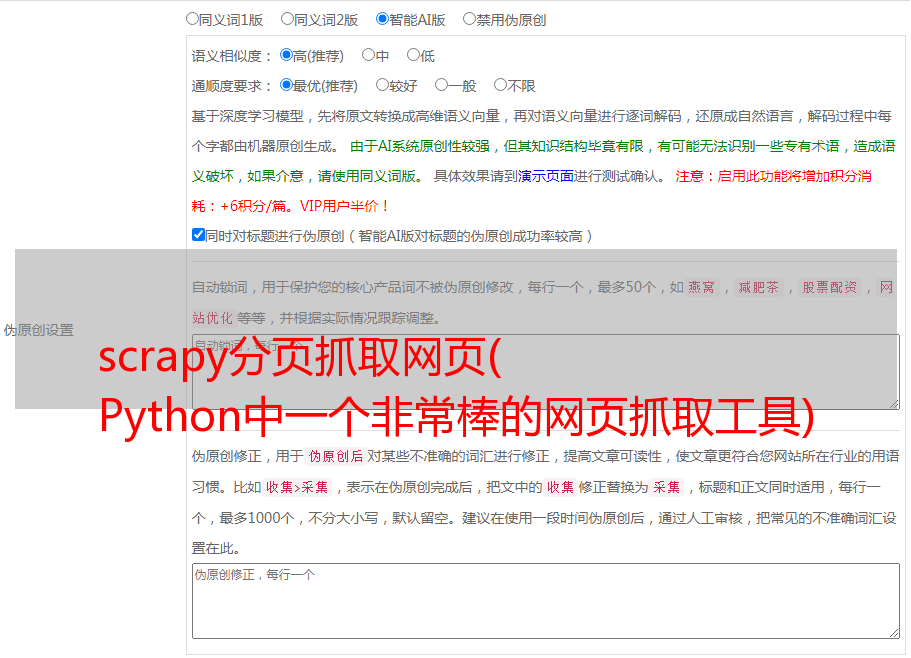Click the 伪原创后 highlighted tag
Viewport: 911px width, 658px height.
tap(335, 456)
